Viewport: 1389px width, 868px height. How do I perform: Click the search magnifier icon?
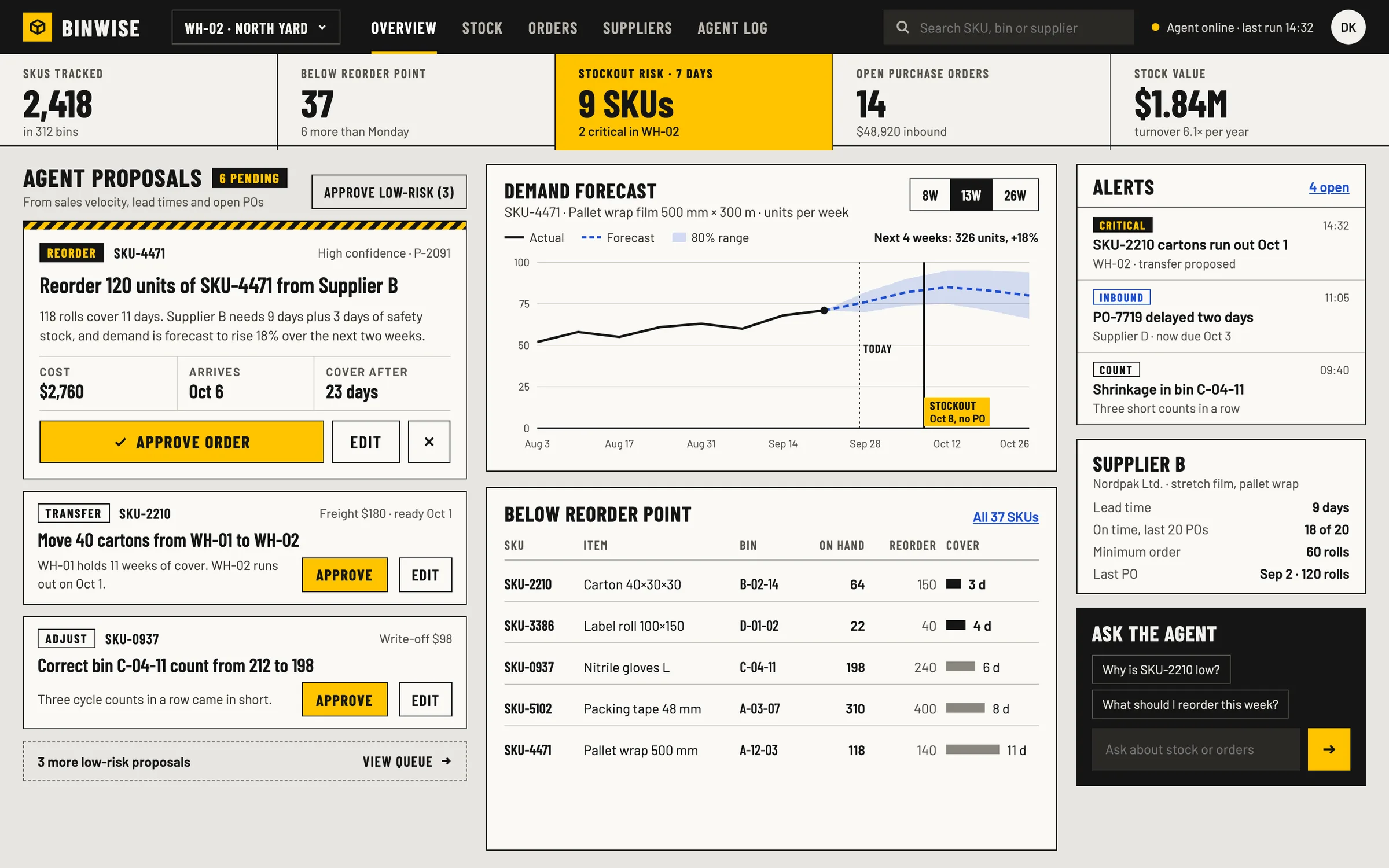point(902,27)
